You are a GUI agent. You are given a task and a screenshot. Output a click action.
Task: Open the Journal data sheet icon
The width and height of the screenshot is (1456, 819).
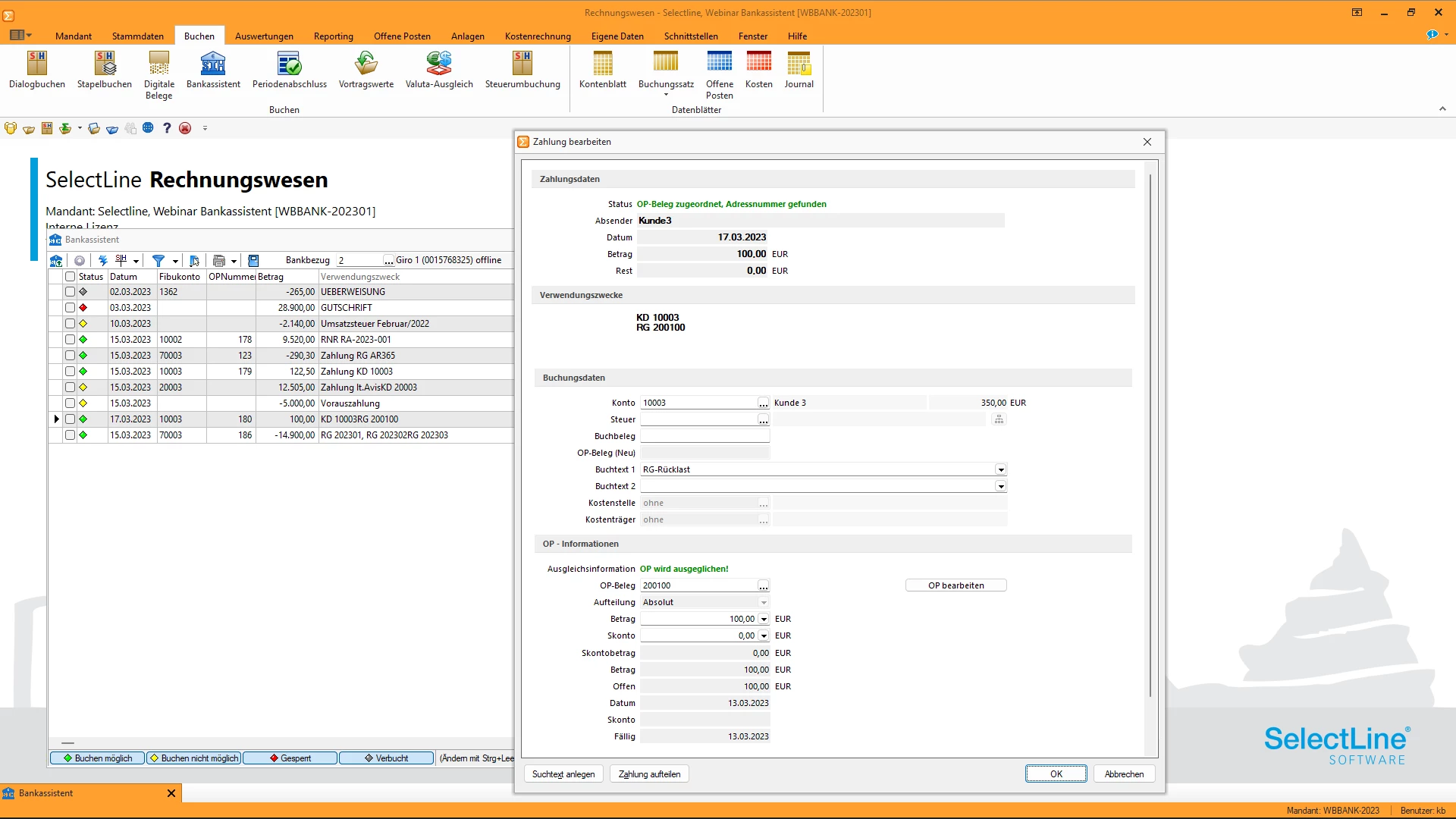click(x=799, y=70)
